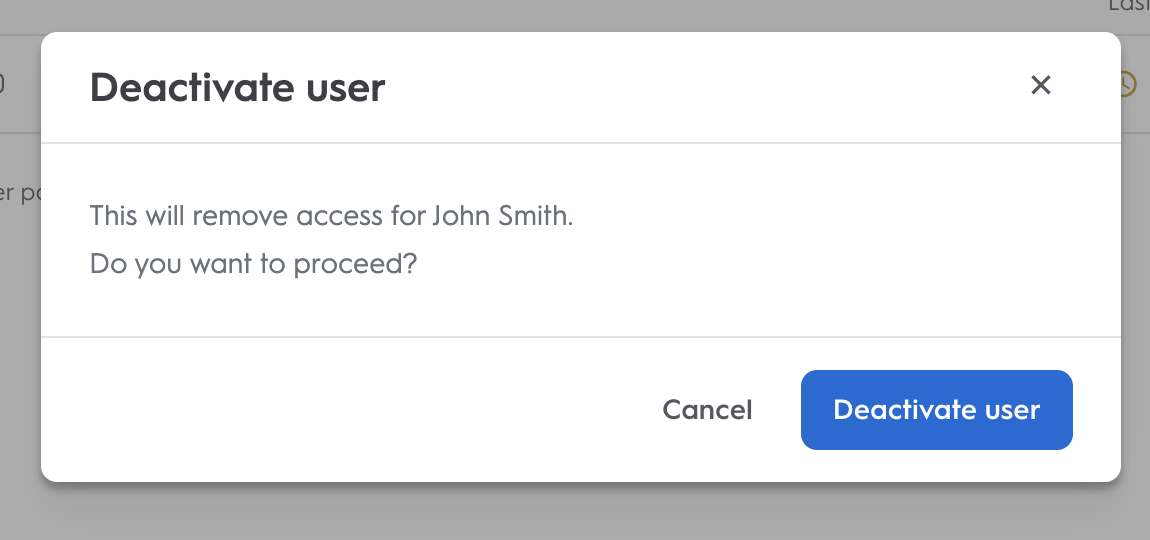Click the "Deactivate user" dialog heading
1150x540 pixels.
click(x=237, y=88)
